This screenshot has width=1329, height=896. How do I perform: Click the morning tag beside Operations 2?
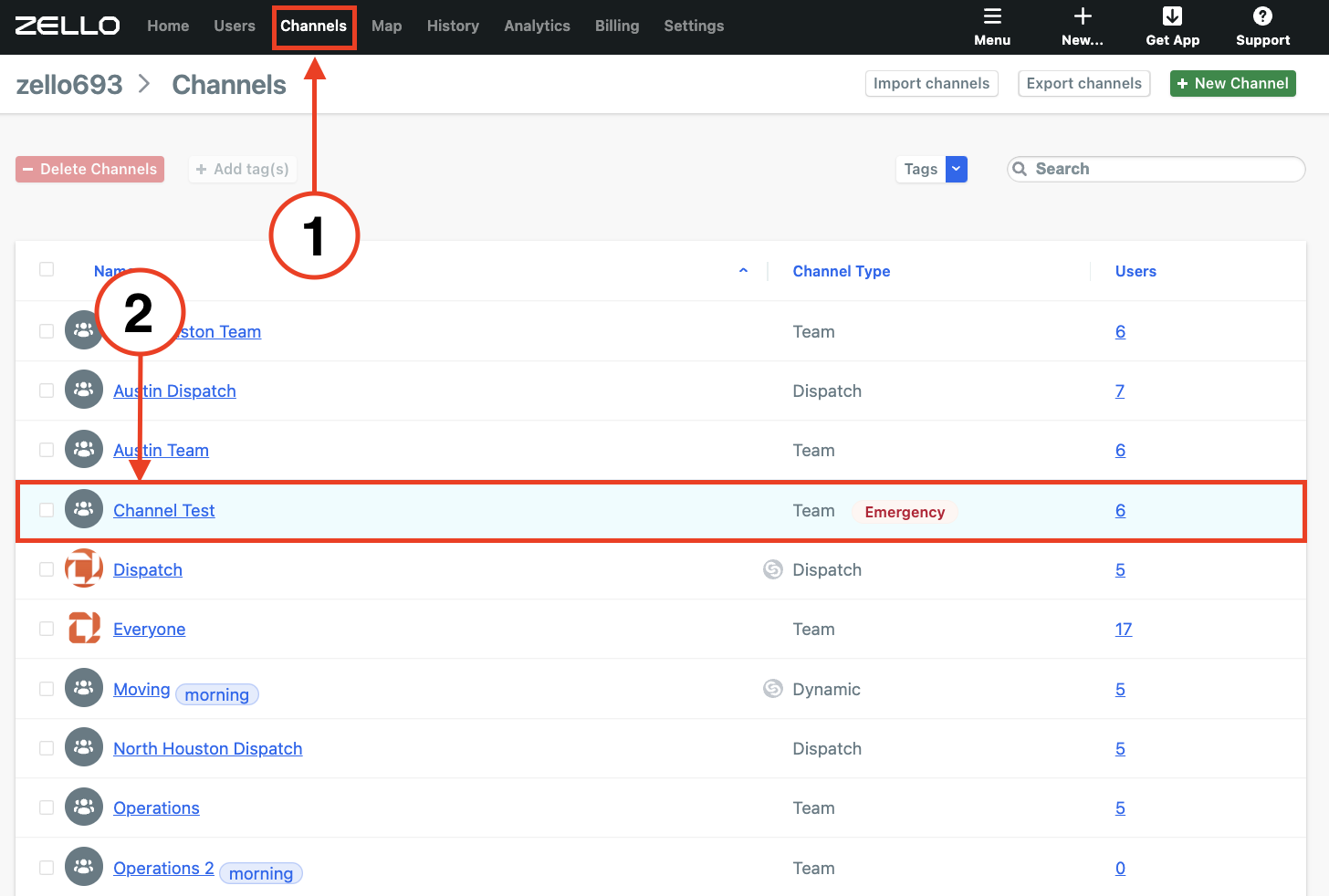[x=261, y=873]
